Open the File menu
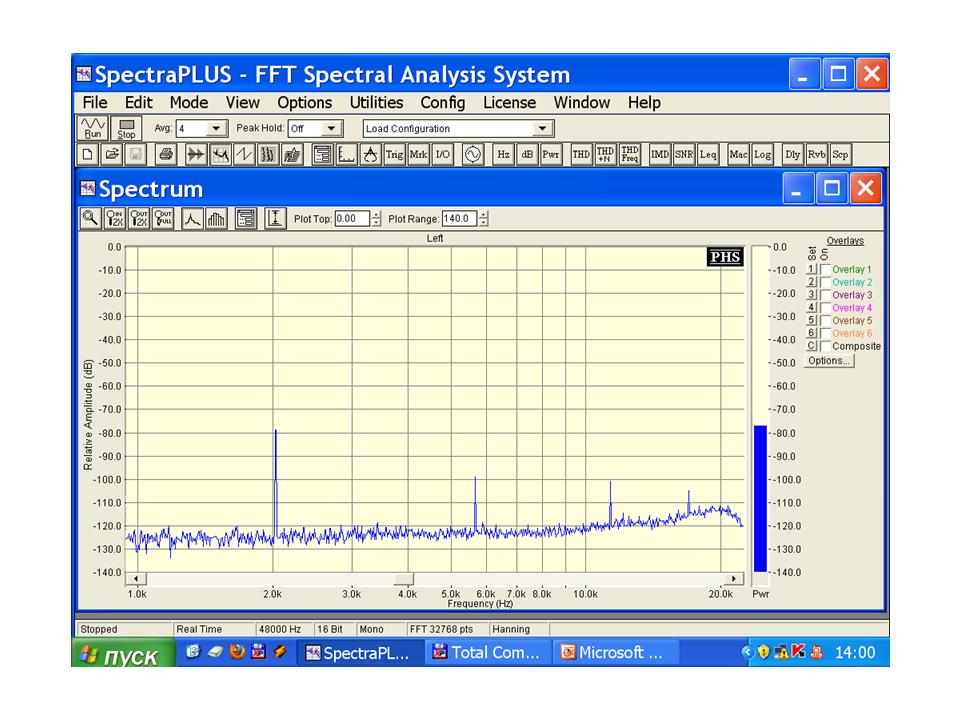Image resolution: width=960 pixels, height=720 pixels. point(95,103)
